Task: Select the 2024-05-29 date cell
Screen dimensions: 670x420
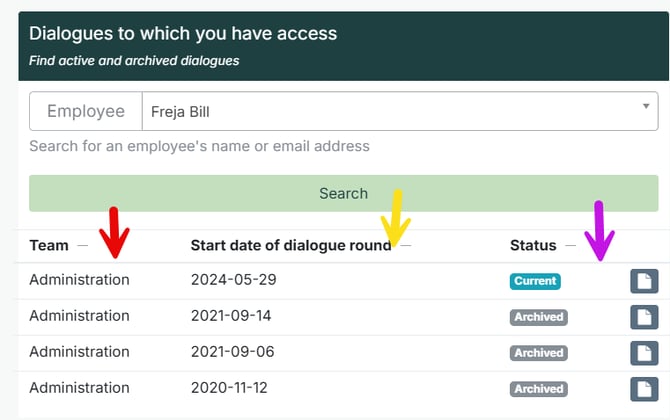Action: click(234, 279)
